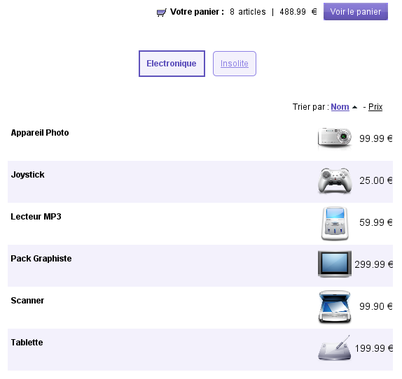Viewport: 402px width, 379px height.
Task: Click the 8 articles cart count
Action: tap(247, 12)
